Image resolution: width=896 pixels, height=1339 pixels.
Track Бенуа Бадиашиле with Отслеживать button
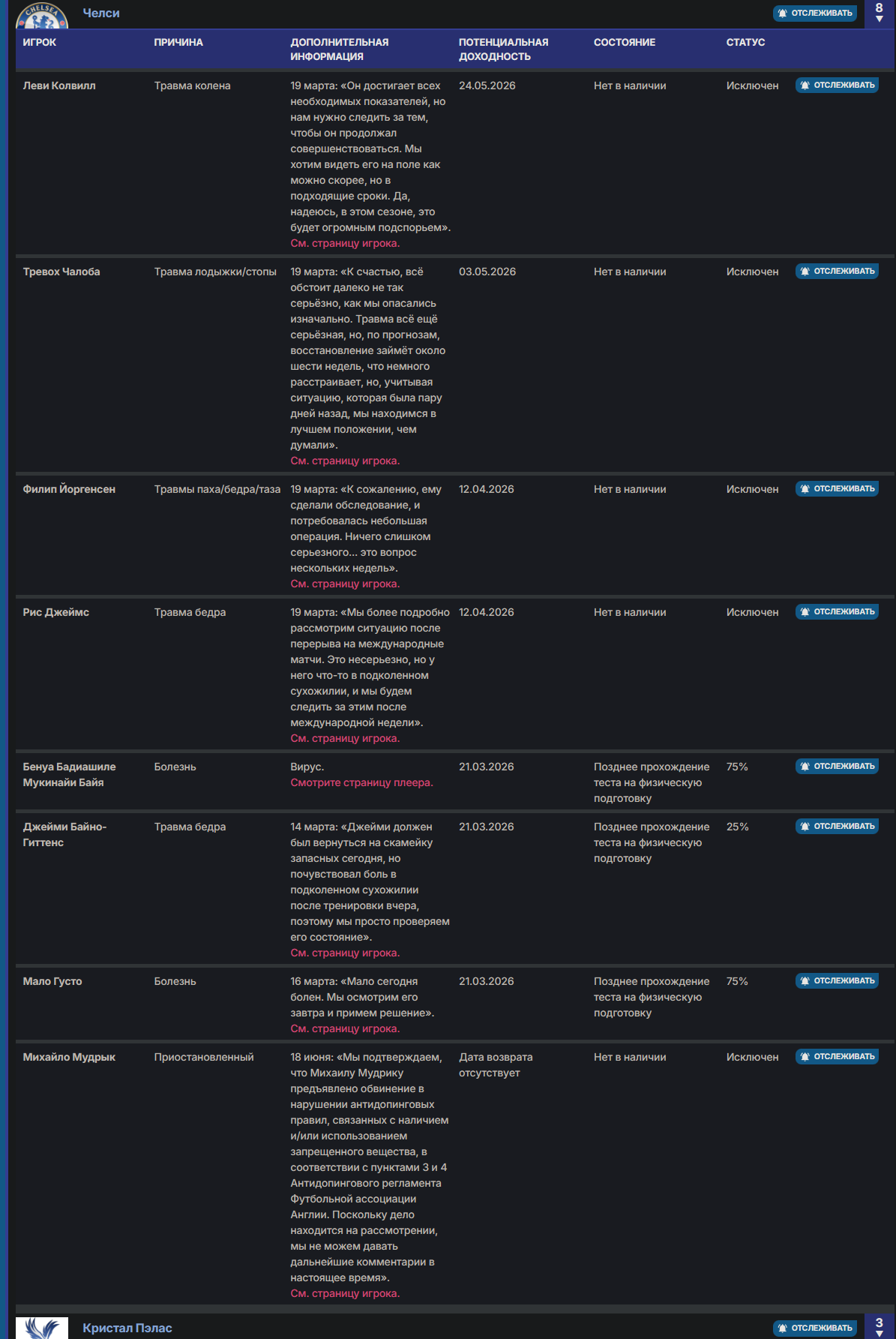[837, 767]
